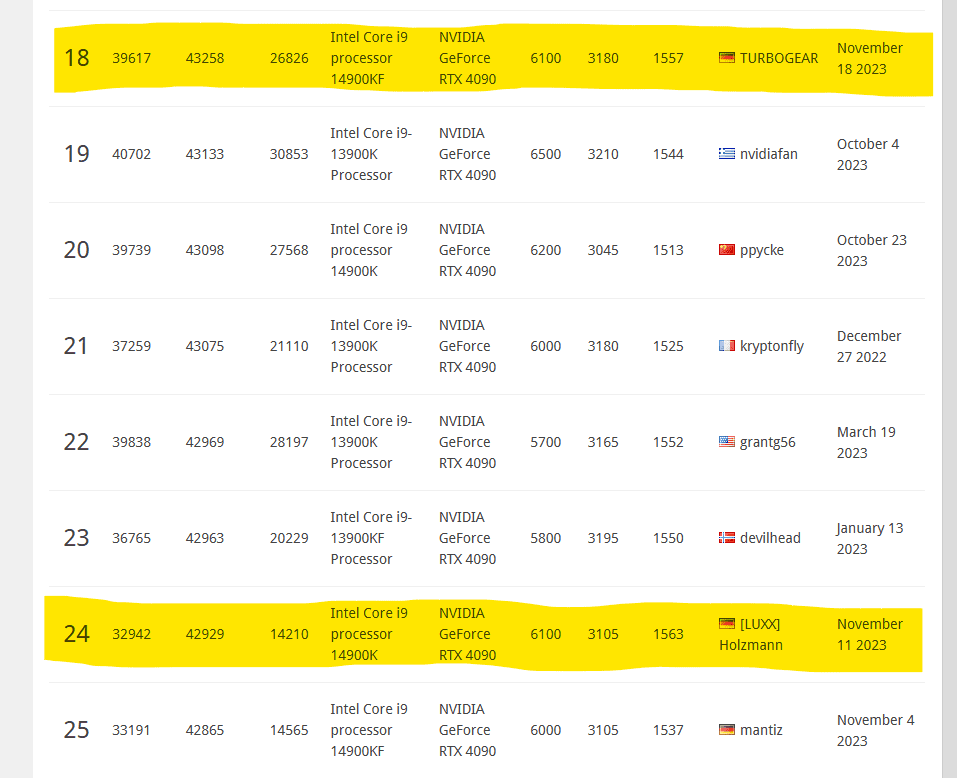Click graphics score 43075
This screenshot has width=957, height=778.
tap(204, 346)
